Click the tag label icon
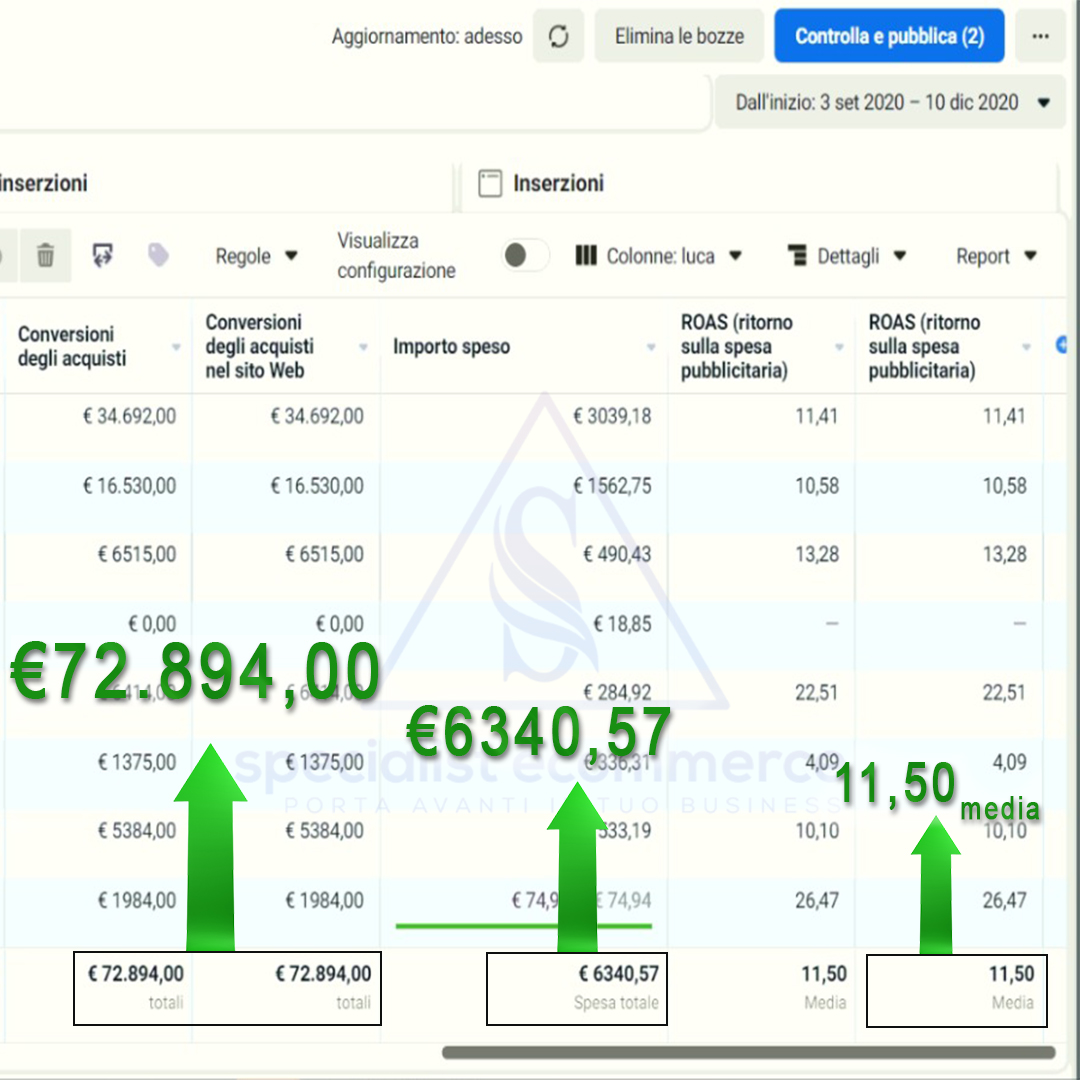Screen dimensions: 1080x1080 [158, 256]
